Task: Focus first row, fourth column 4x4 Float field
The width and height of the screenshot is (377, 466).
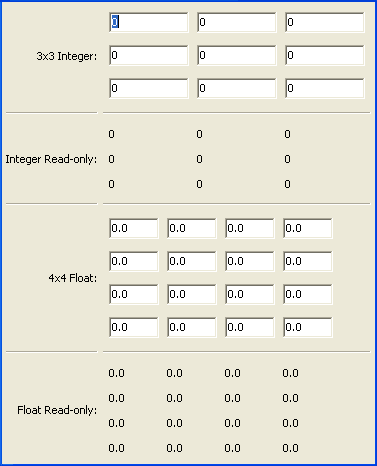Action: point(308,228)
